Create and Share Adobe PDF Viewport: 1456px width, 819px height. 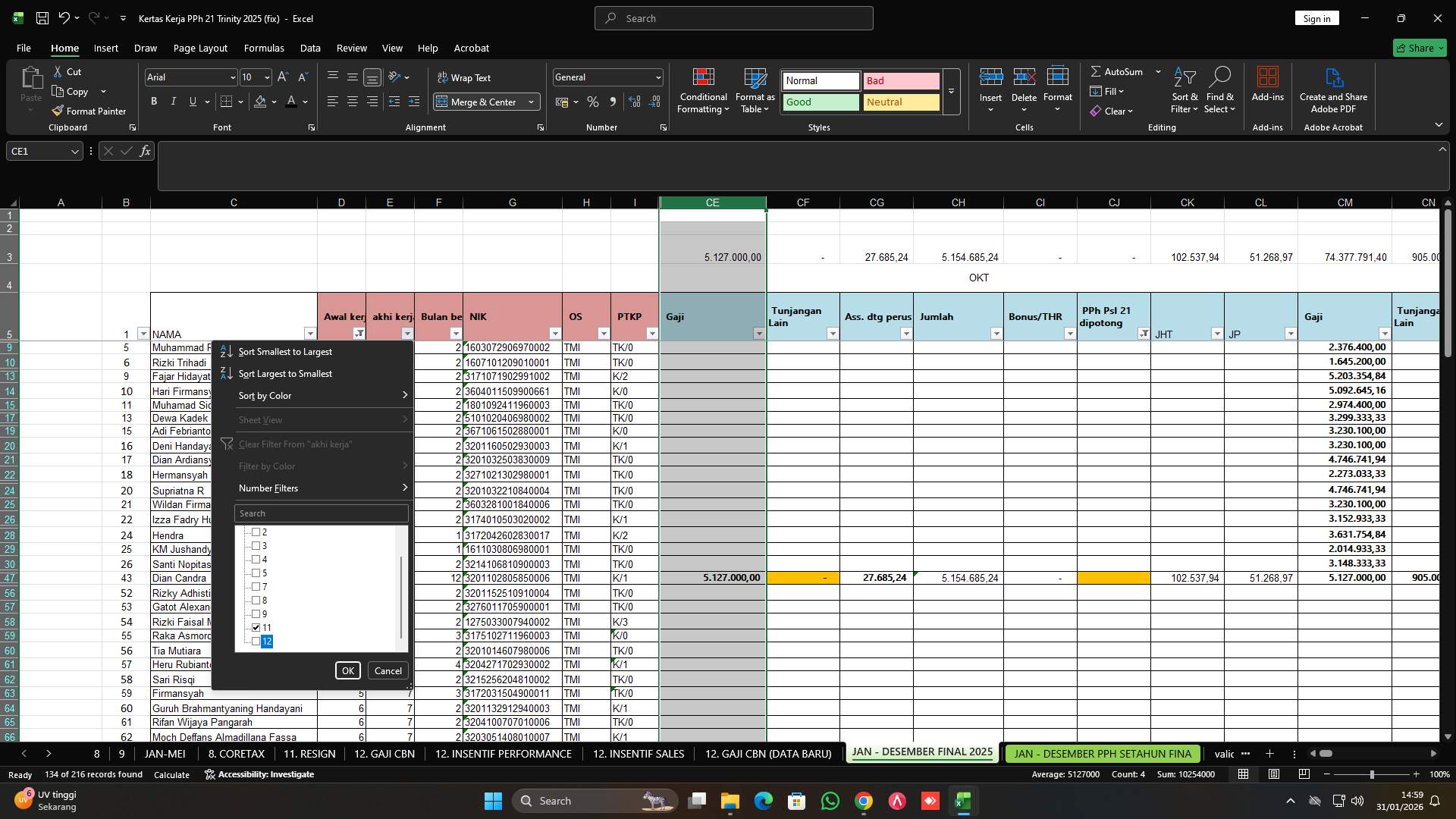[1333, 91]
